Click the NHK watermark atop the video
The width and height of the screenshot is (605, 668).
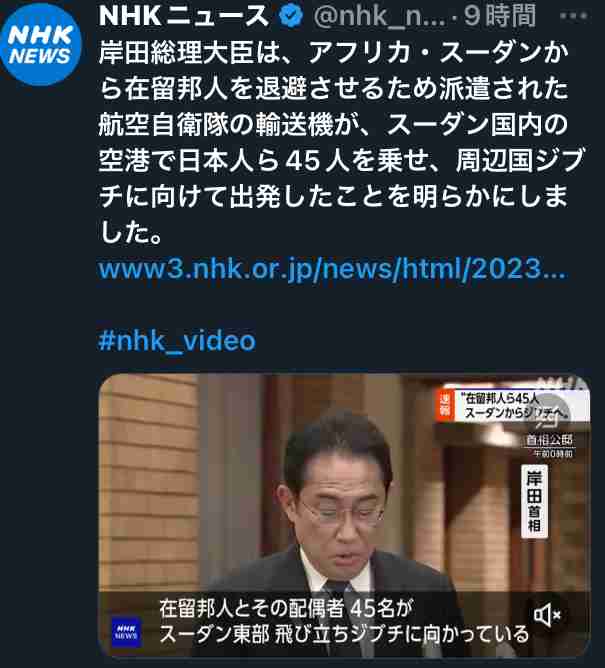pyautogui.click(x=562, y=383)
